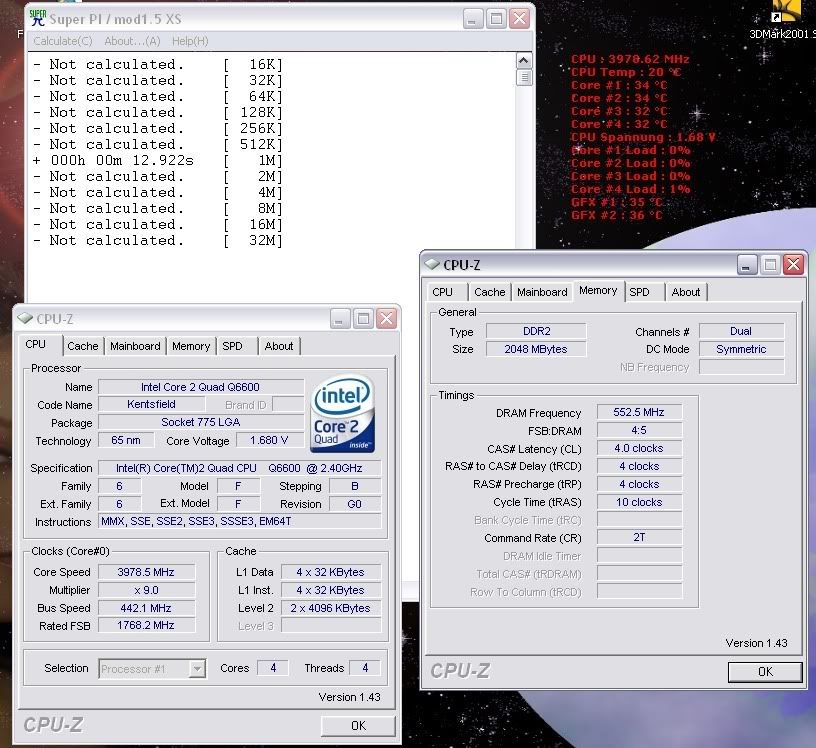The image size is (816, 748).
Task: Click the Command Rate value 2T
Action: [639, 537]
